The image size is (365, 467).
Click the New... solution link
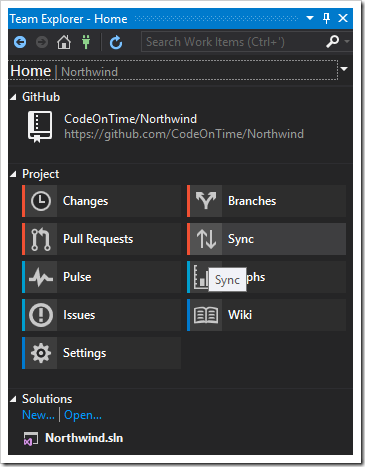pos(38,415)
